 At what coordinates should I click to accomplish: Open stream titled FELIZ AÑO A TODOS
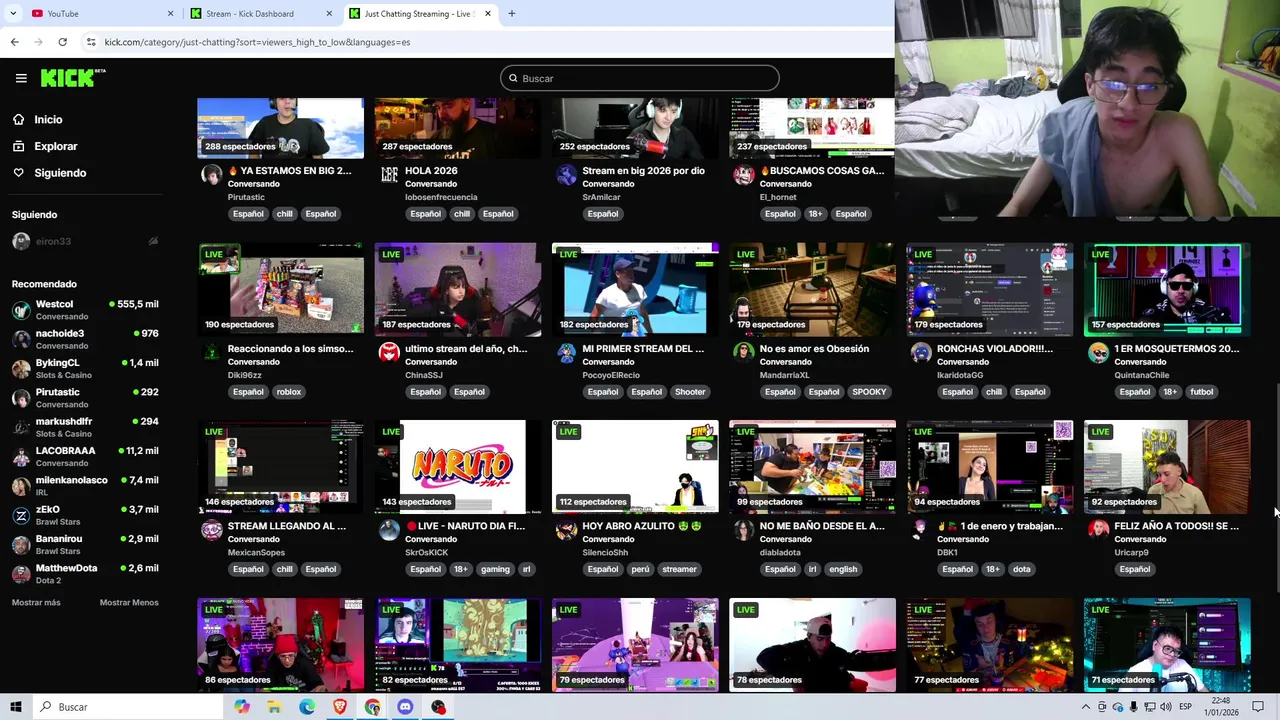(1176, 526)
